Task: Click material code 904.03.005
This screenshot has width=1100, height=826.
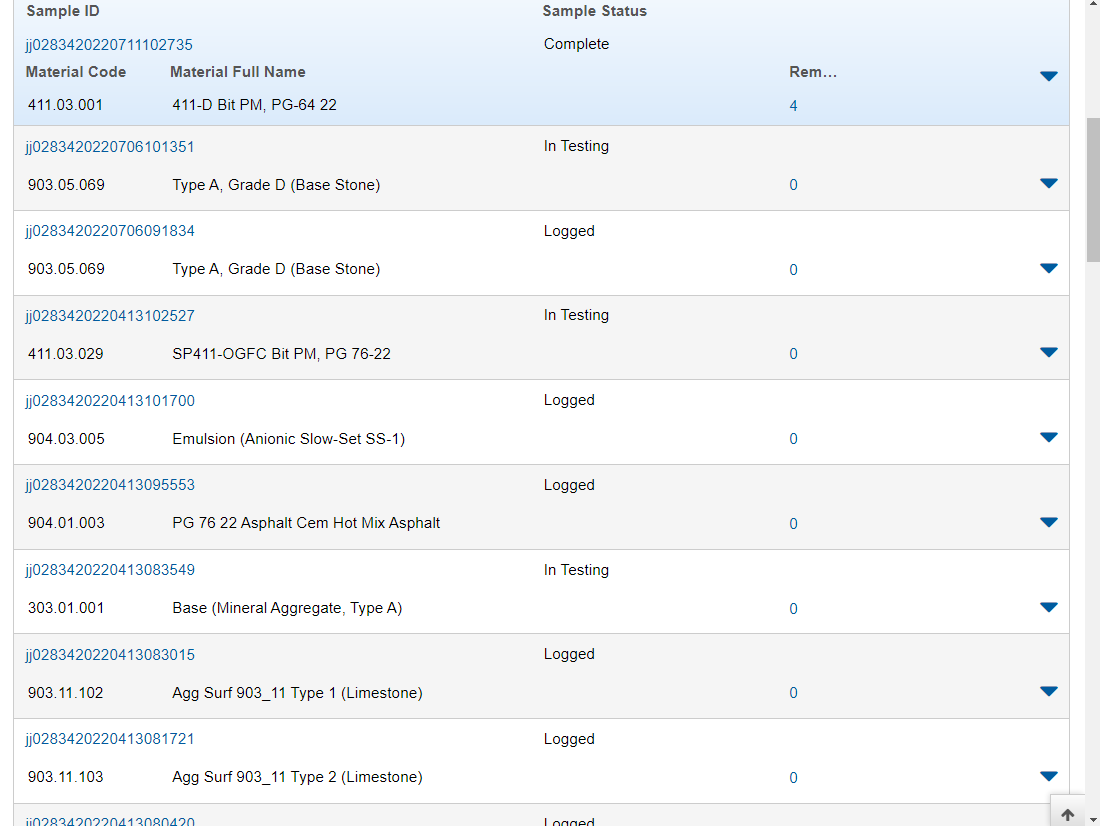Action: tap(66, 439)
